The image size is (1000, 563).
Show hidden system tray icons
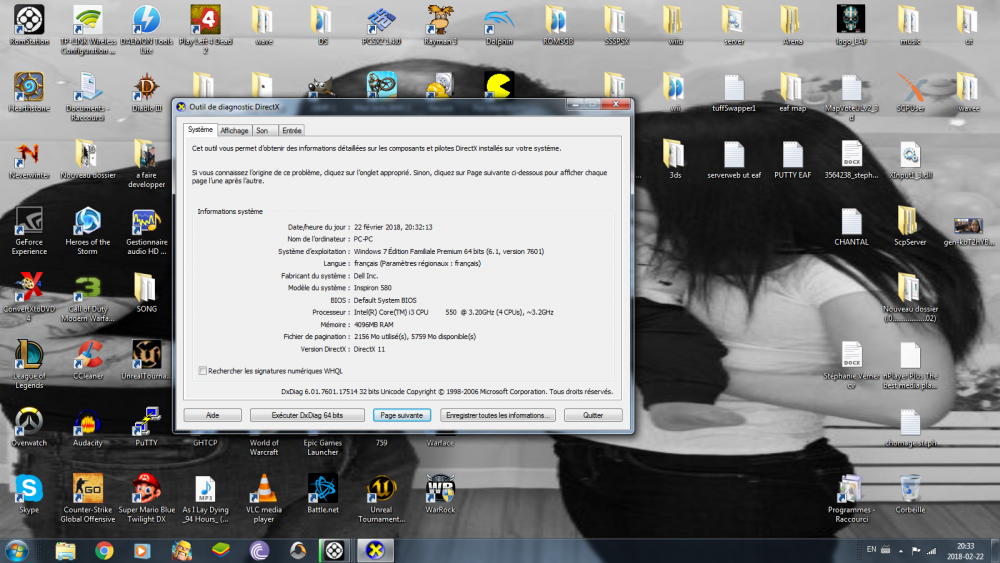pos(901,550)
